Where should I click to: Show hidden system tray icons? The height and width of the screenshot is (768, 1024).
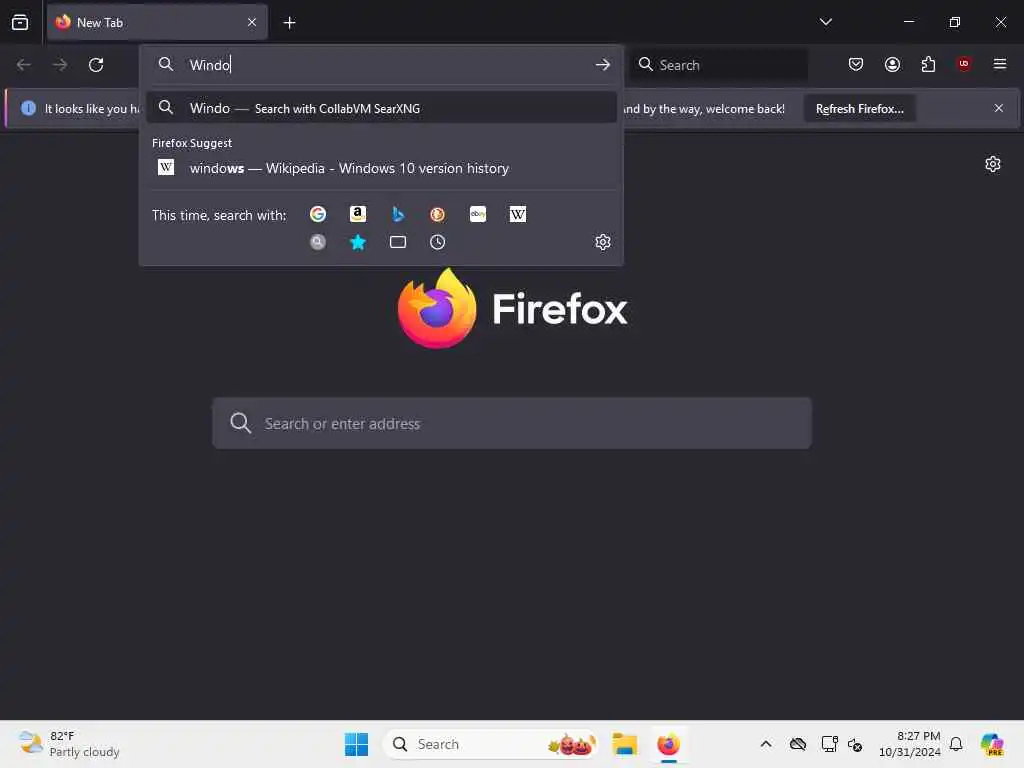pyautogui.click(x=766, y=744)
